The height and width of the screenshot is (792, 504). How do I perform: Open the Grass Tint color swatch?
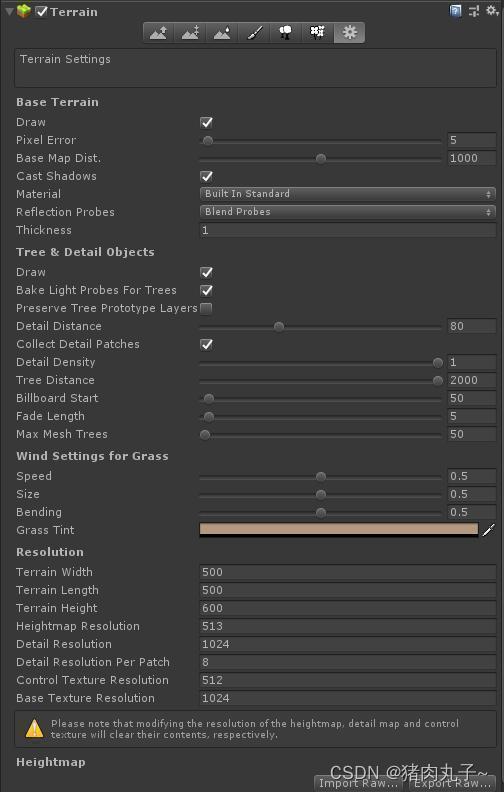tap(339, 530)
